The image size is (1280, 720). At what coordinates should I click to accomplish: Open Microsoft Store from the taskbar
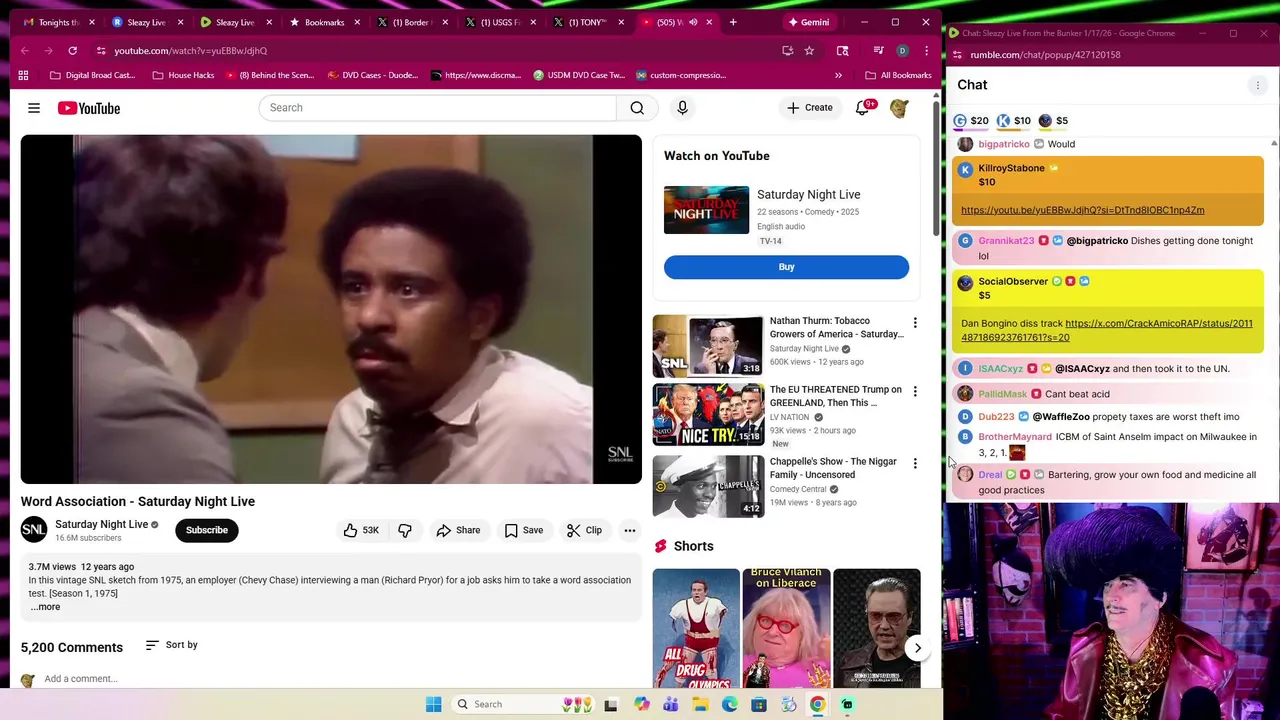click(759, 704)
